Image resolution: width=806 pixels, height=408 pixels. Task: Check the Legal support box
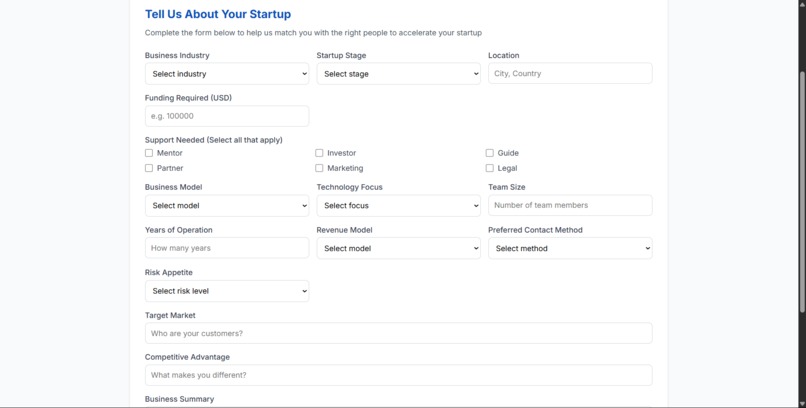[x=490, y=168]
